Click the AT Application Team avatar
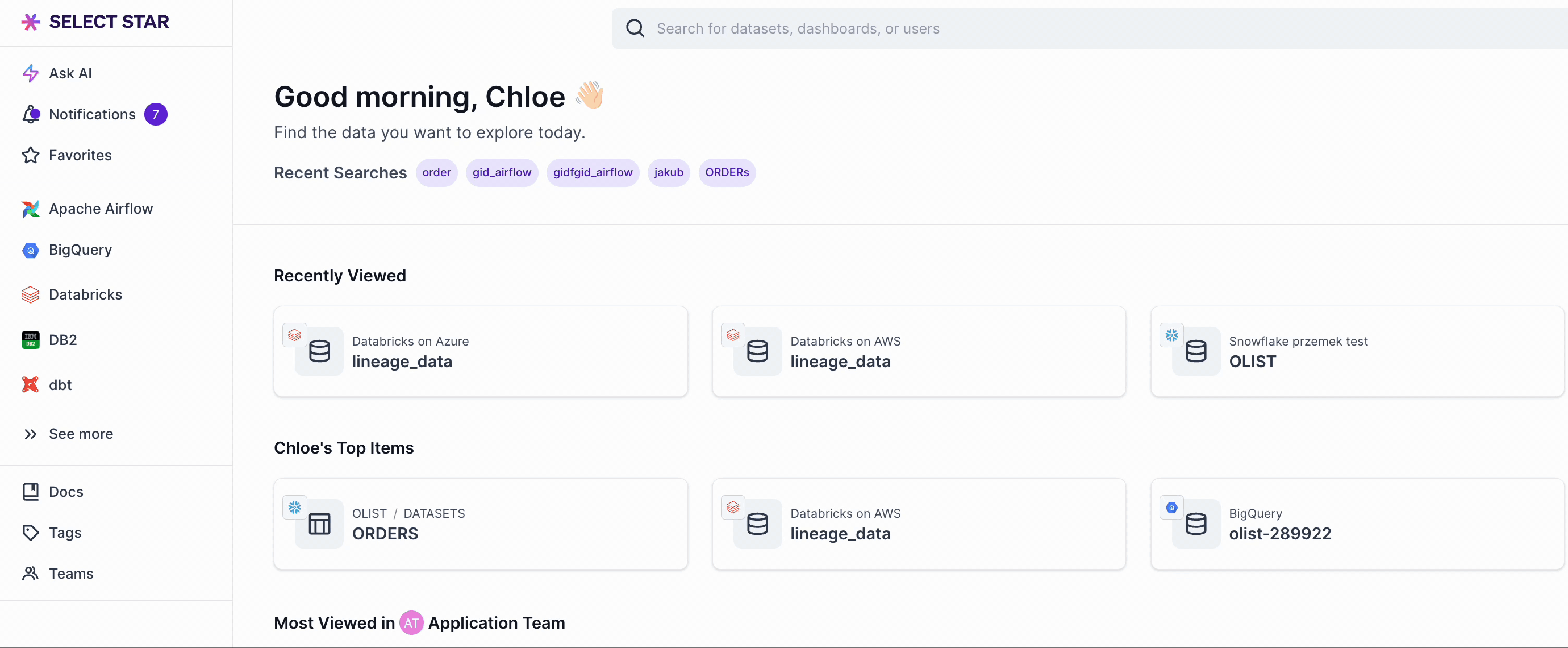Screen dimensions: 1568x648 pyautogui.click(x=411, y=623)
